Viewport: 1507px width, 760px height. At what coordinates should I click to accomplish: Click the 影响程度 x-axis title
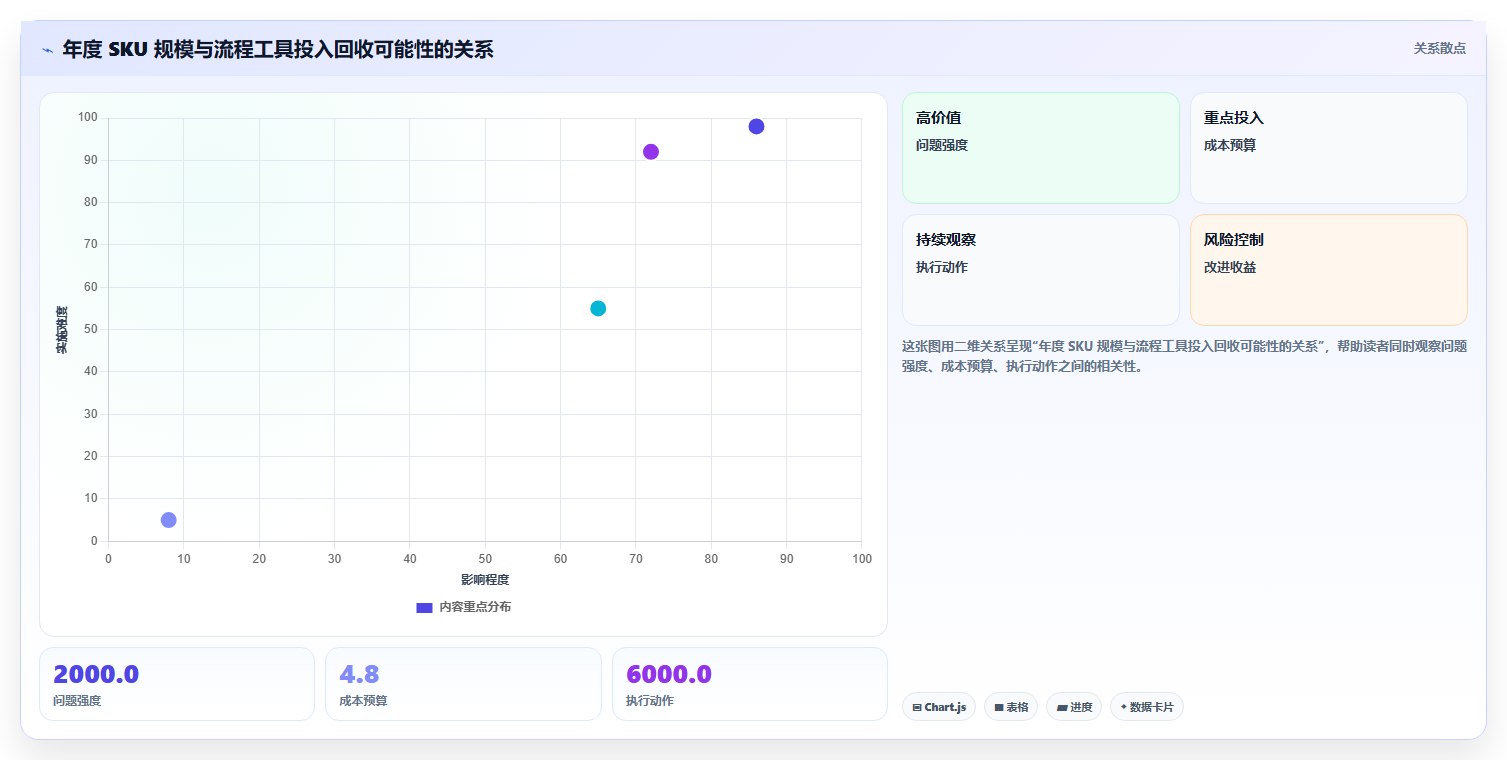click(485, 580)
